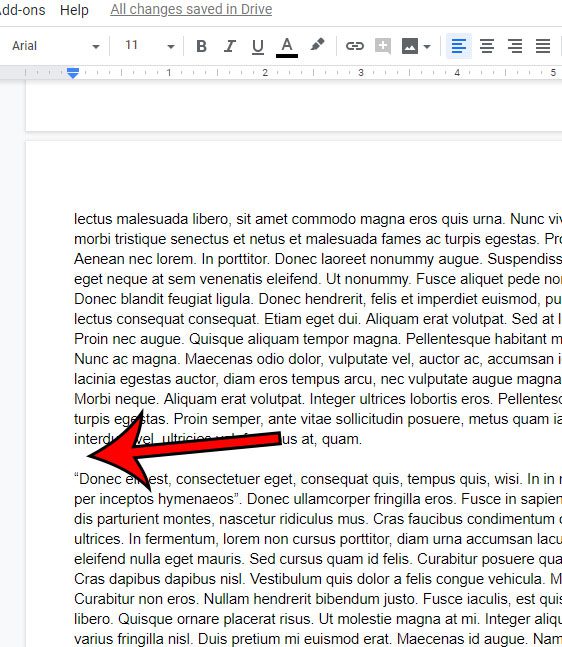Right align the text
The width and height of the screenshot is (562, 647).
click(515, 46)
